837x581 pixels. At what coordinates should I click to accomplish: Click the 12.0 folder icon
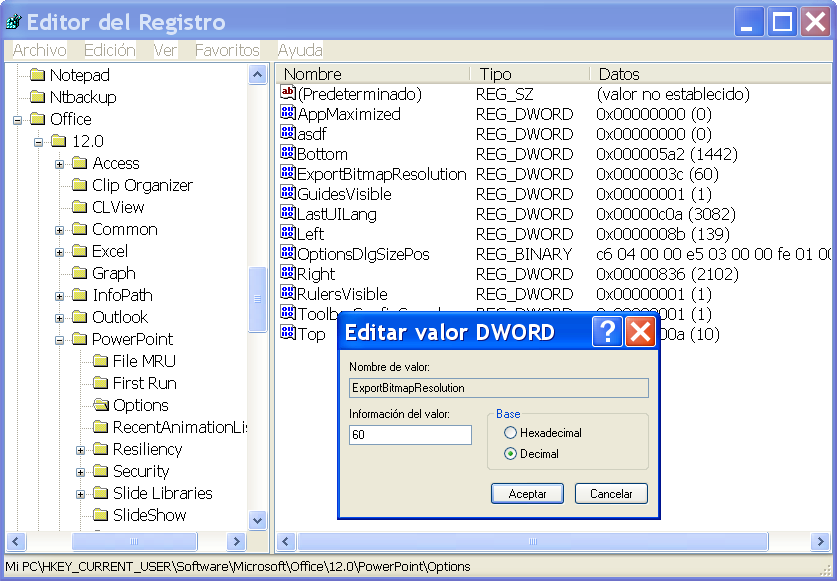59,141
